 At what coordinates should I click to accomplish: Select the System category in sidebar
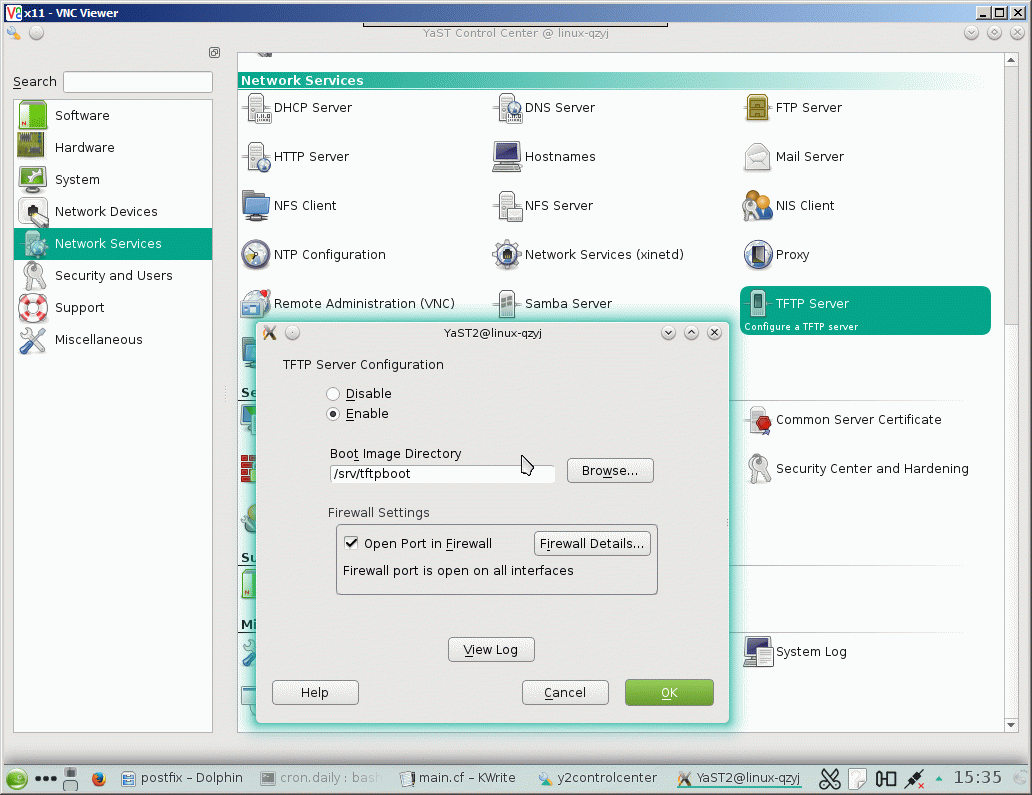pos(113,180)
